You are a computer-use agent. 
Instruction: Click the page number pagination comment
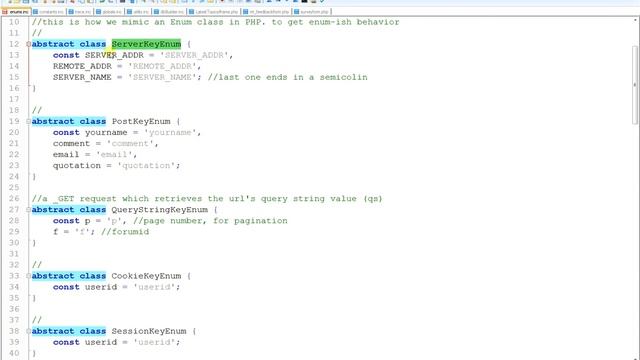click(211, 221)
